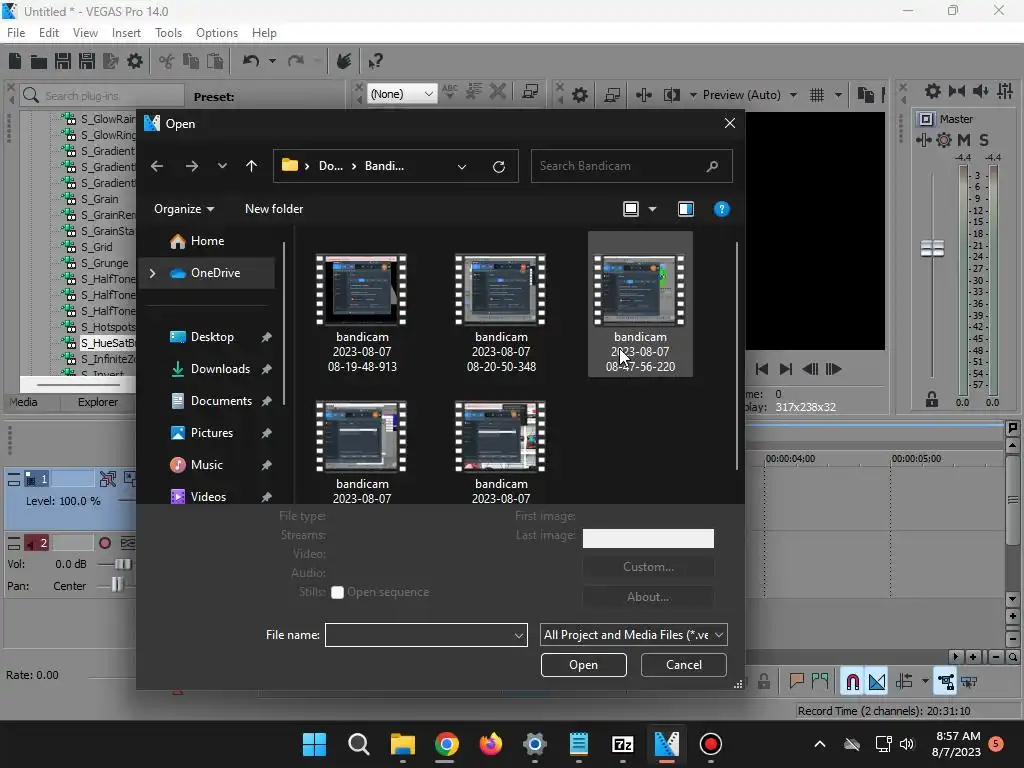
Task: Open Master bus settings gear icon
Action: [933, 91]
